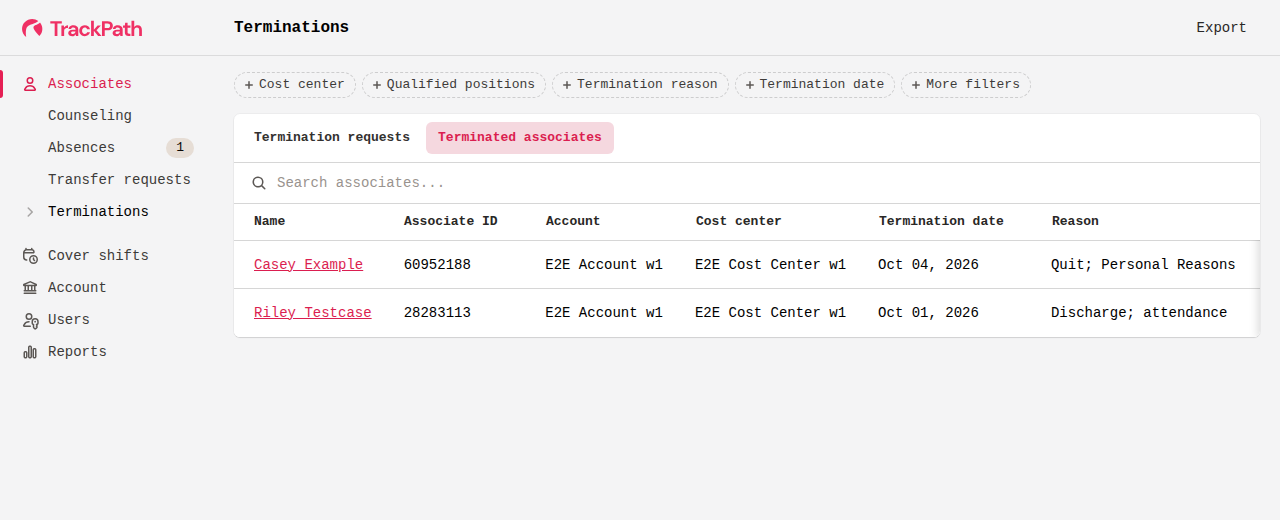Open Casey Example's profile link
The width and height of the screenshot is (1280, 520).
[x=308, y=265]
